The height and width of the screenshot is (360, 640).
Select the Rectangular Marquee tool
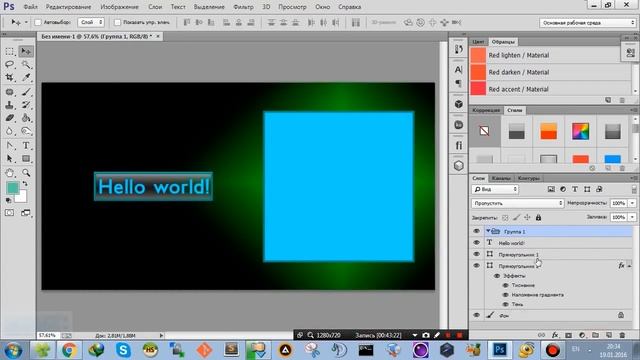tap(10, 51)
